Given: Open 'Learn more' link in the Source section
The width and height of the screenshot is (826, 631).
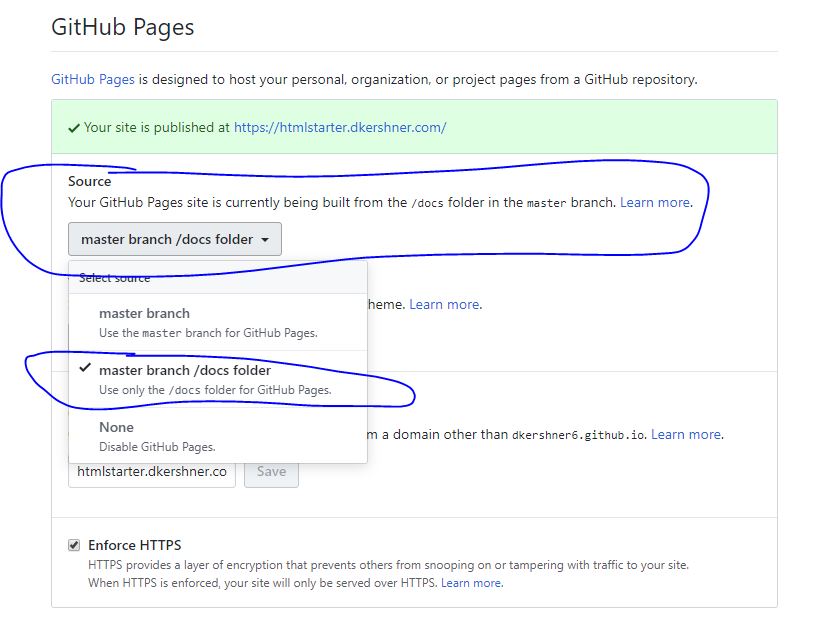Looking at the screenshot, I should click(x=655, y=202).
